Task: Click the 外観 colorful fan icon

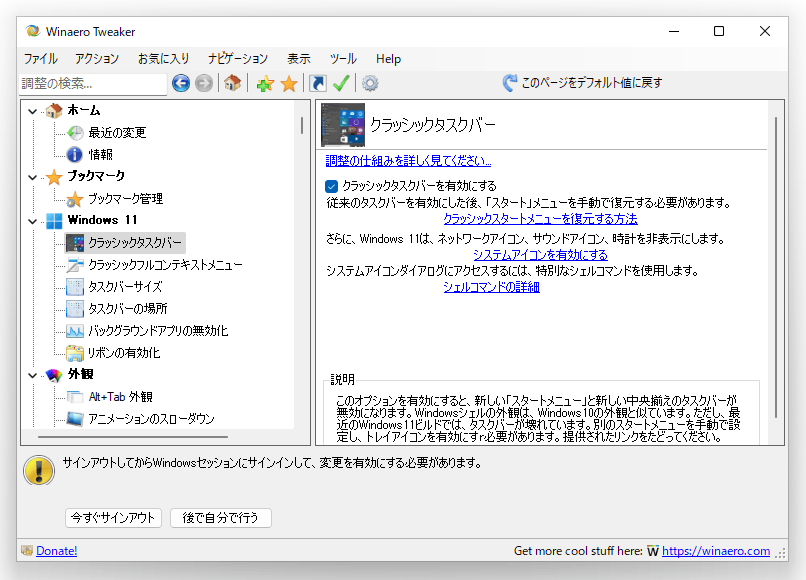Action: [x=54, y=375]
